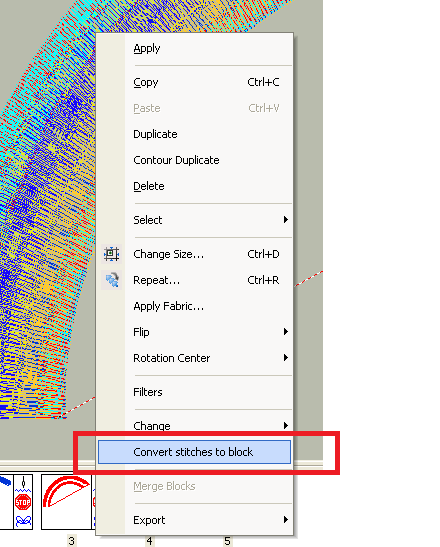This screenshot has width=440, height=547.
Task: Select Convert stitches to block
Action: click(194, 452)
